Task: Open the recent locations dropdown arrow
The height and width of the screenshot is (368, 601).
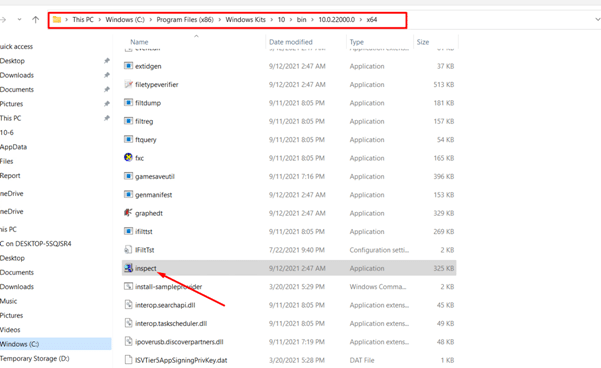Action: click(x=19, y=20)
